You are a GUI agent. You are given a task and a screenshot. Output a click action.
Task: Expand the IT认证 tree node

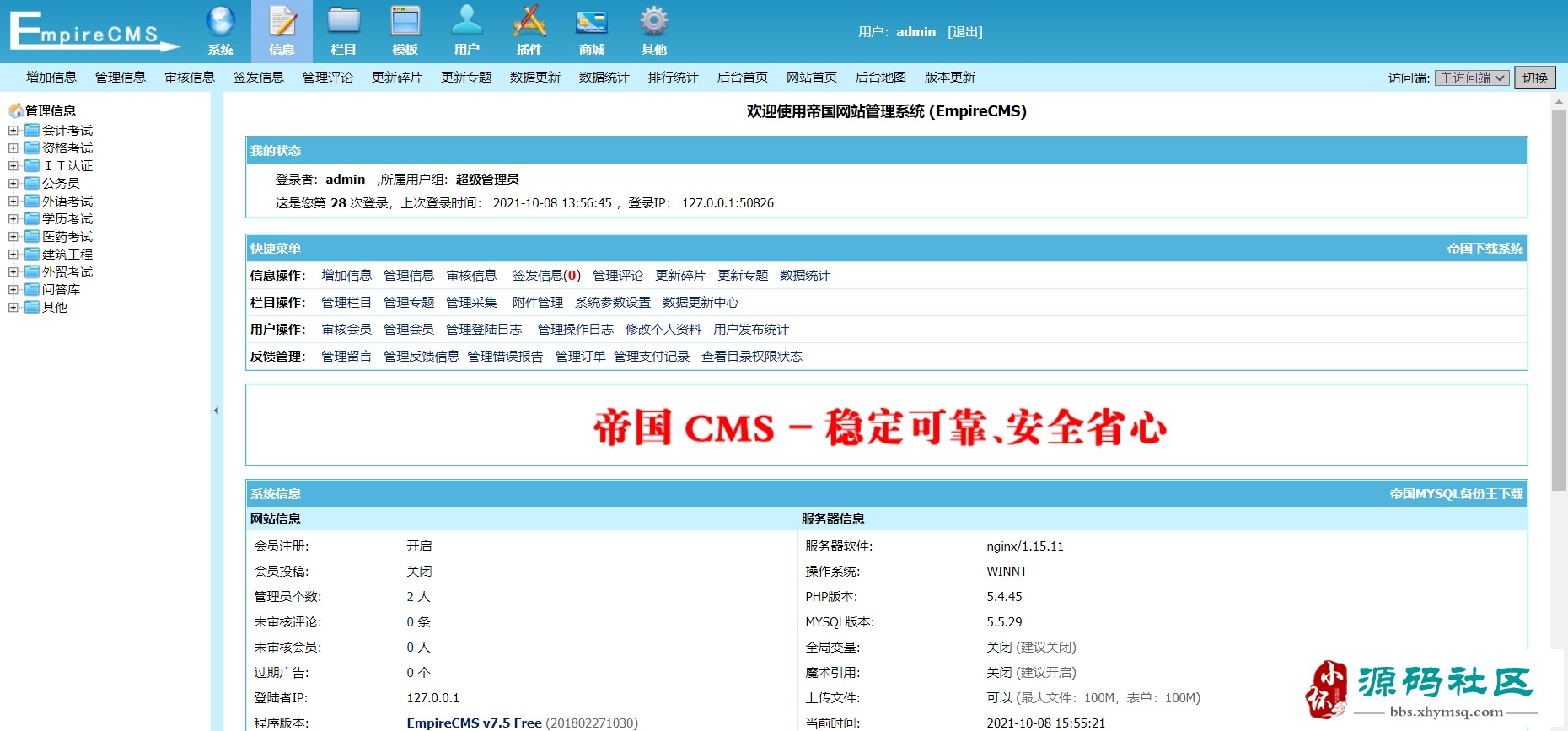13,165
